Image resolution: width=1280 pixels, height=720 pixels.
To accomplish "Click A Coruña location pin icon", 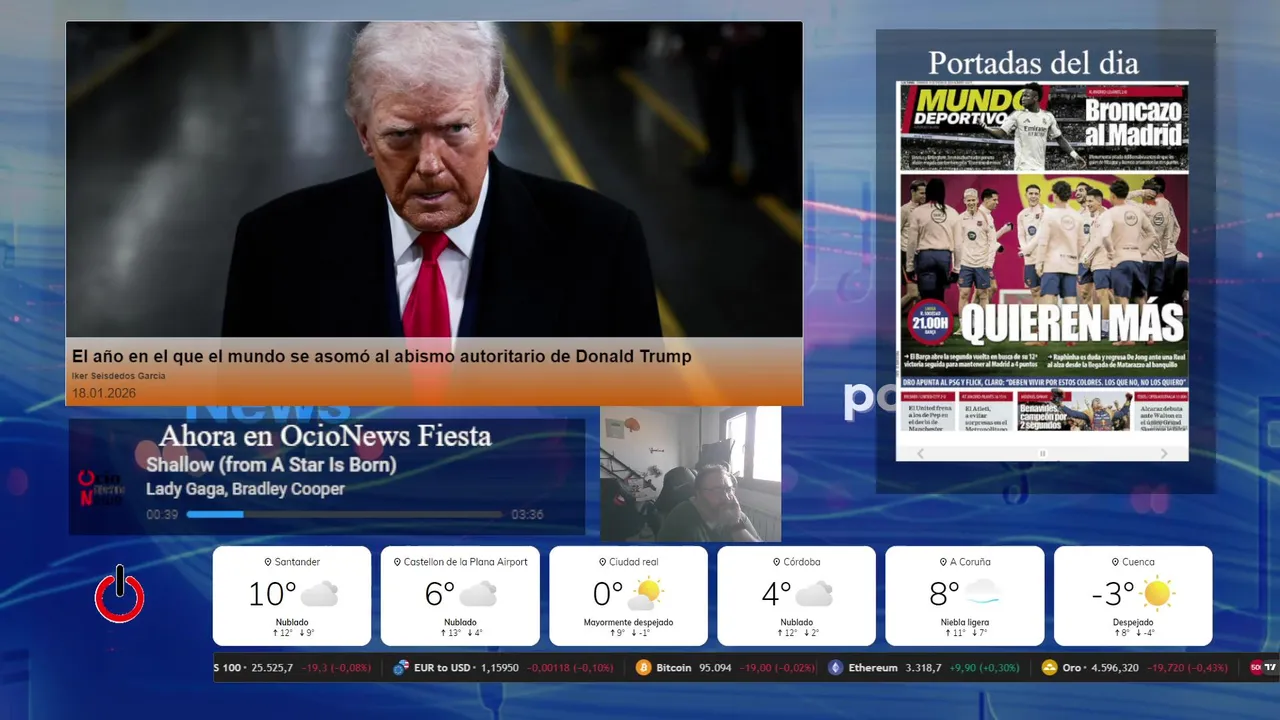I will pyautogui.click(x=942, y=562).
